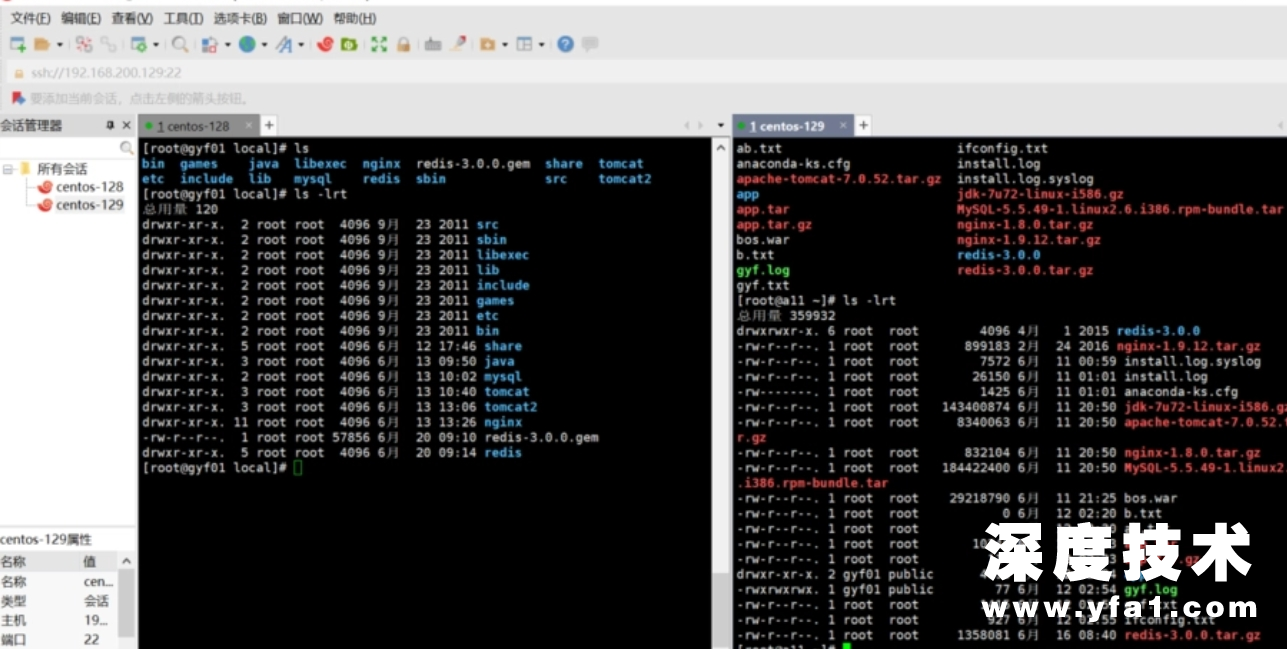1287x649 pixels.
Task: Click the padlock lock-screen toolbar icon
Action: (403, 44)
